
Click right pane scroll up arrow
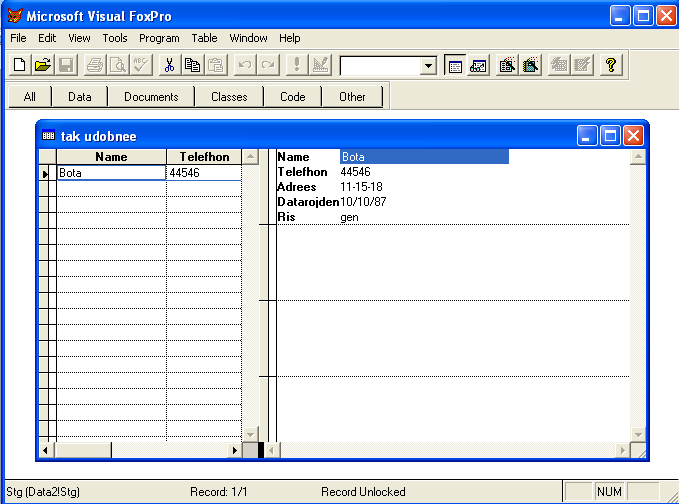[x=638, y=157]
